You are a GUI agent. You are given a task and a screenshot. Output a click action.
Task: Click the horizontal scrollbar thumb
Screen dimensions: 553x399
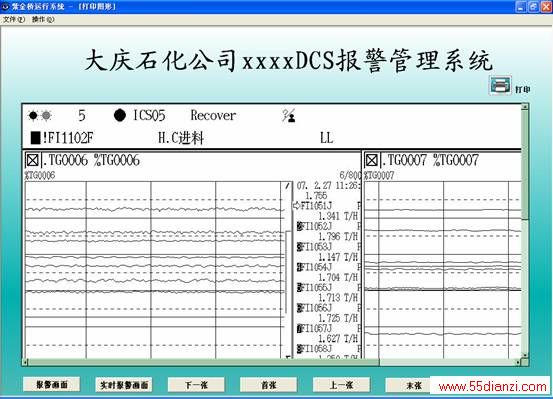coord(204,362)
